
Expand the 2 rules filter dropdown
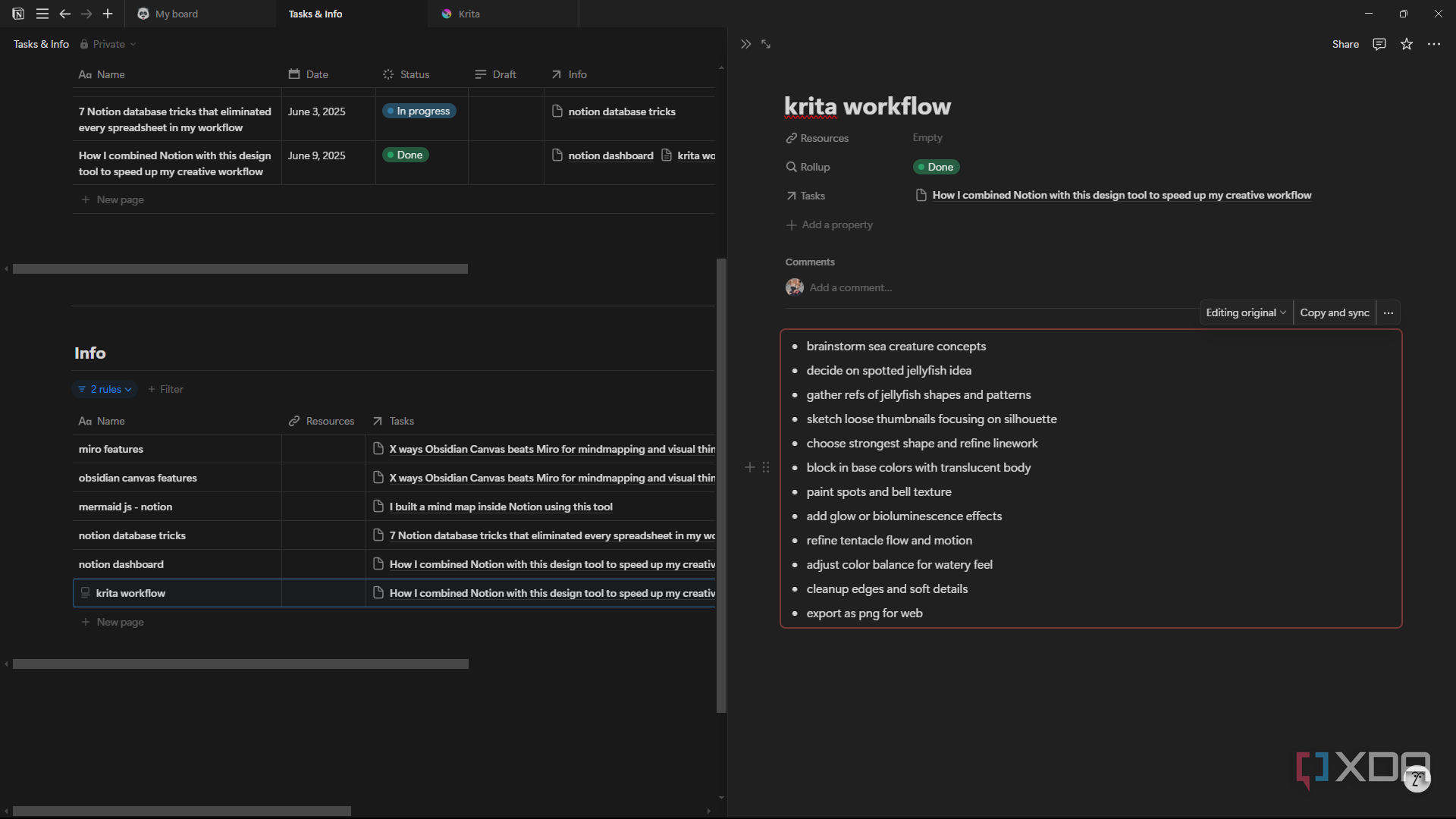(105, 389)
